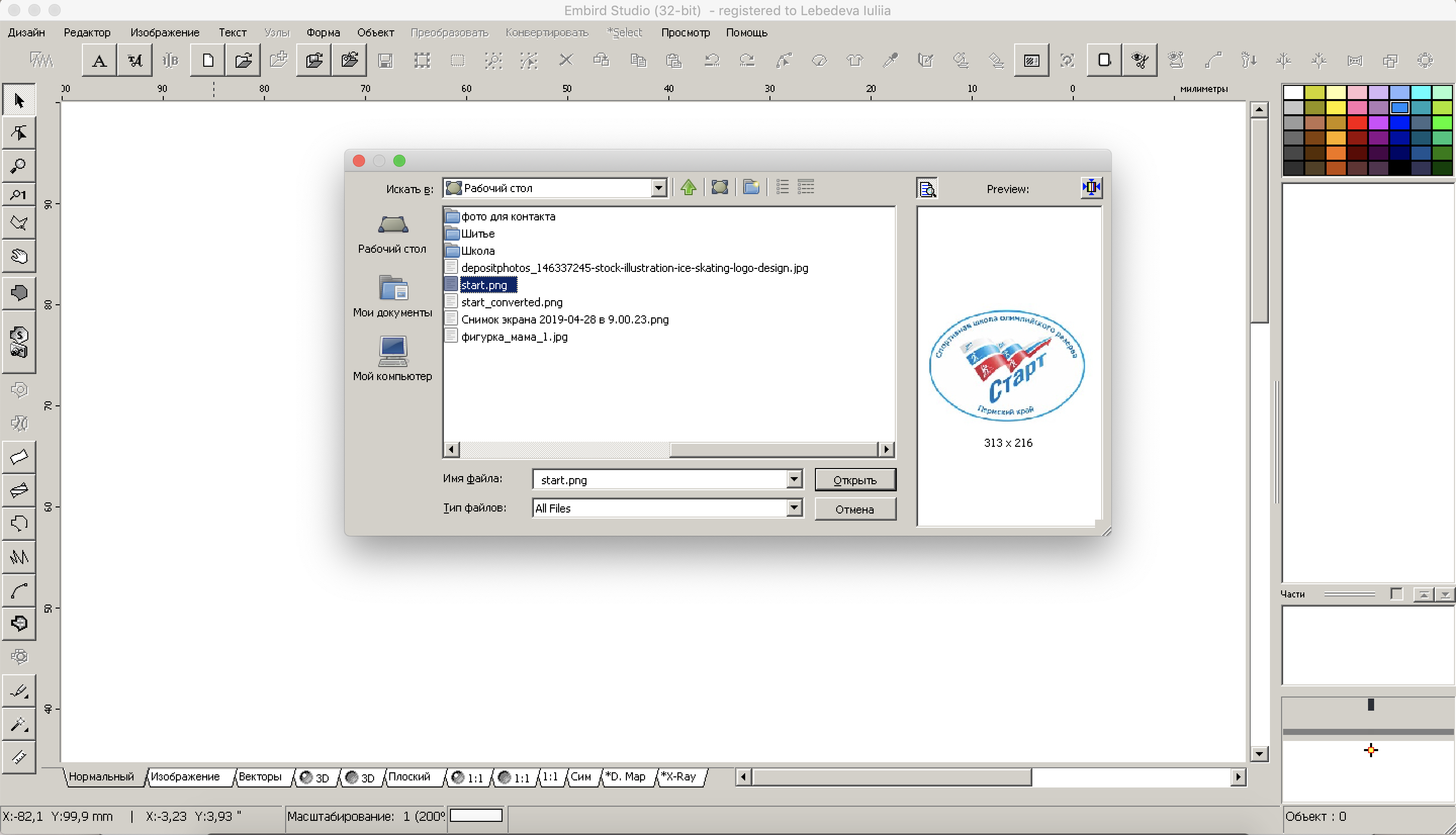This screenshot has width=1456, height=835.
Task: Pick the bright red color swatch
Action: (x=1356, y=123)
